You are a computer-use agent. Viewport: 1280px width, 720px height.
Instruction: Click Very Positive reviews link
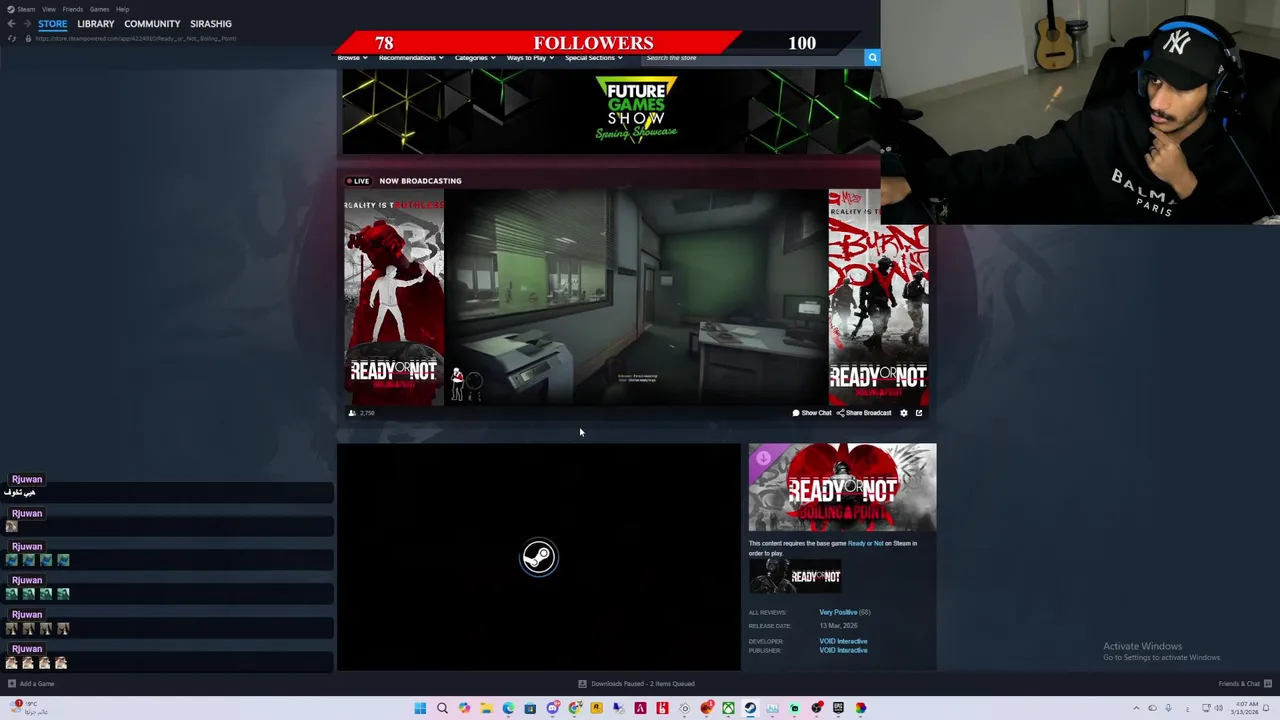tap(838, 612)
